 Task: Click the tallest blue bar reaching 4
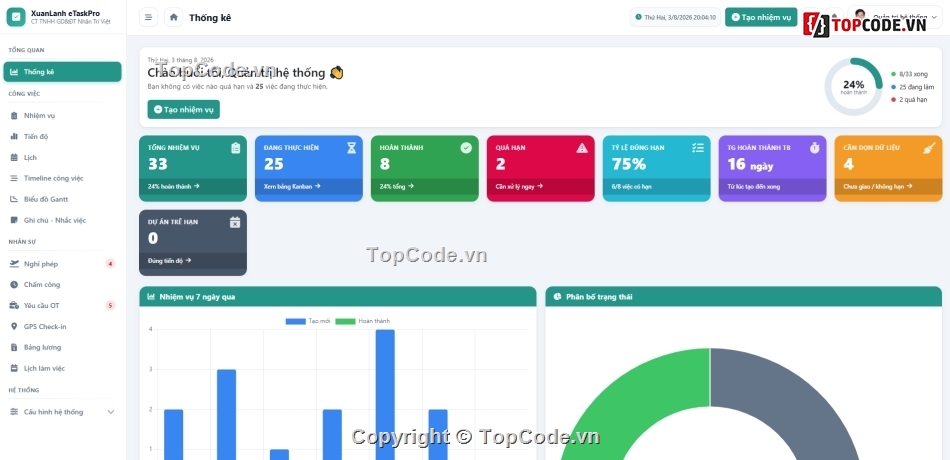point(385,394)
